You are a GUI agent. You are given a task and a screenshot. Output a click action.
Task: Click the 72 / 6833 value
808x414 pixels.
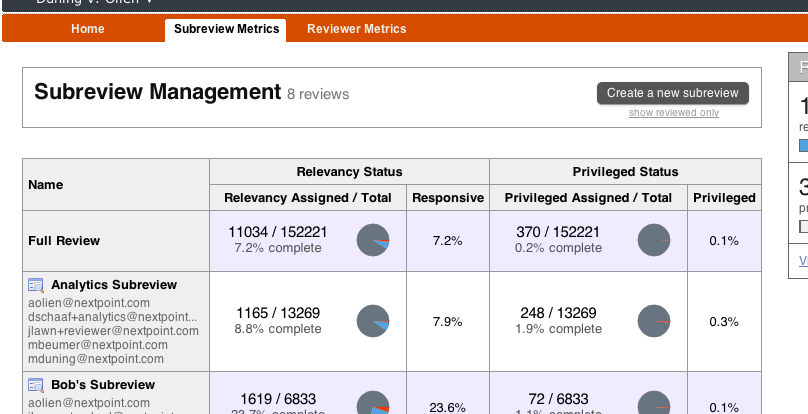558,399
